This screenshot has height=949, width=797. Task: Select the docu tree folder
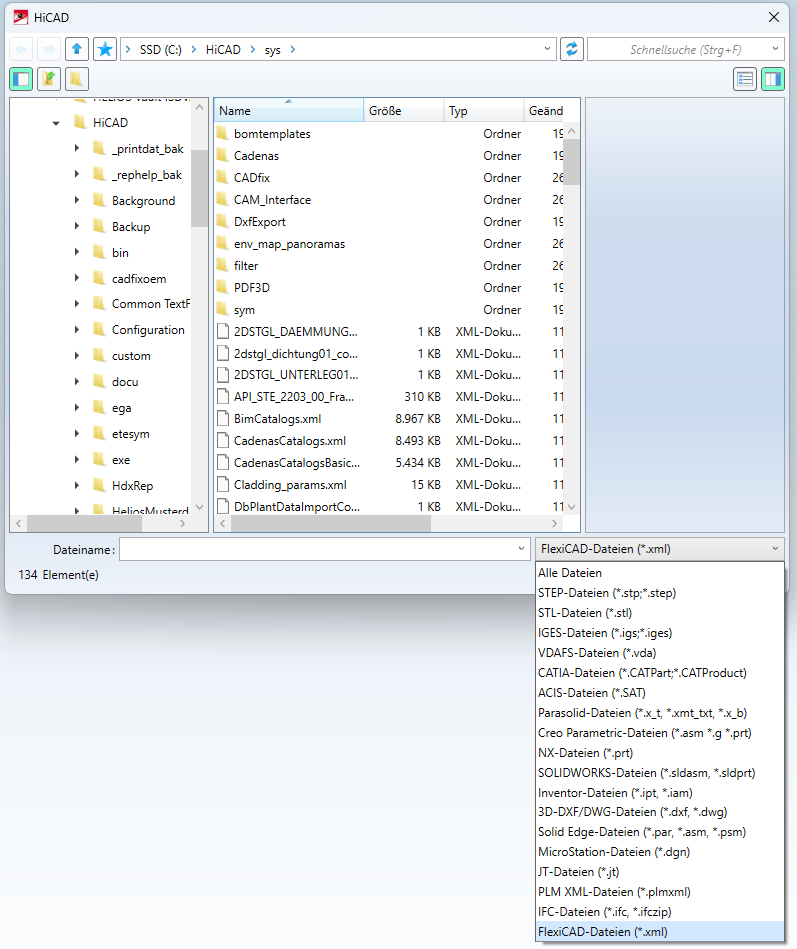(x=125, y=382)
